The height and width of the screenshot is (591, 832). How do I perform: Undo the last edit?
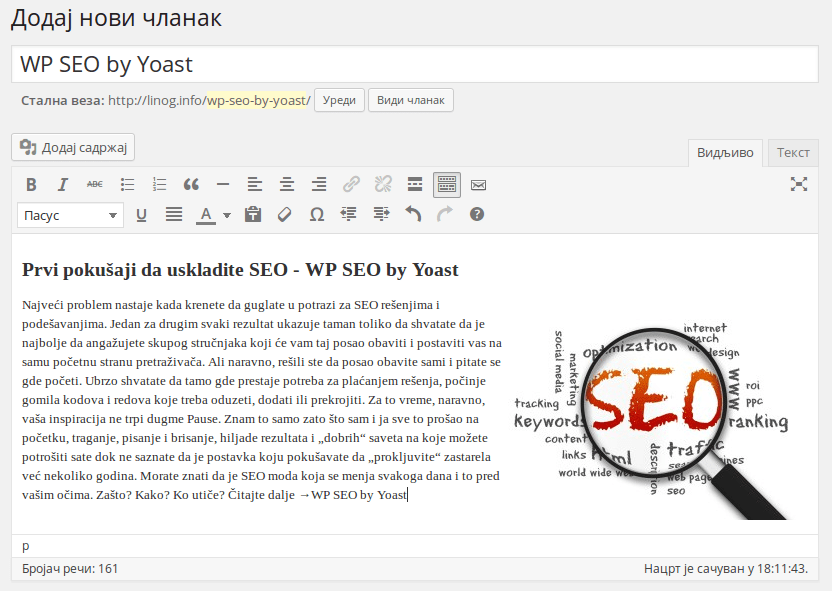(413, 215)
